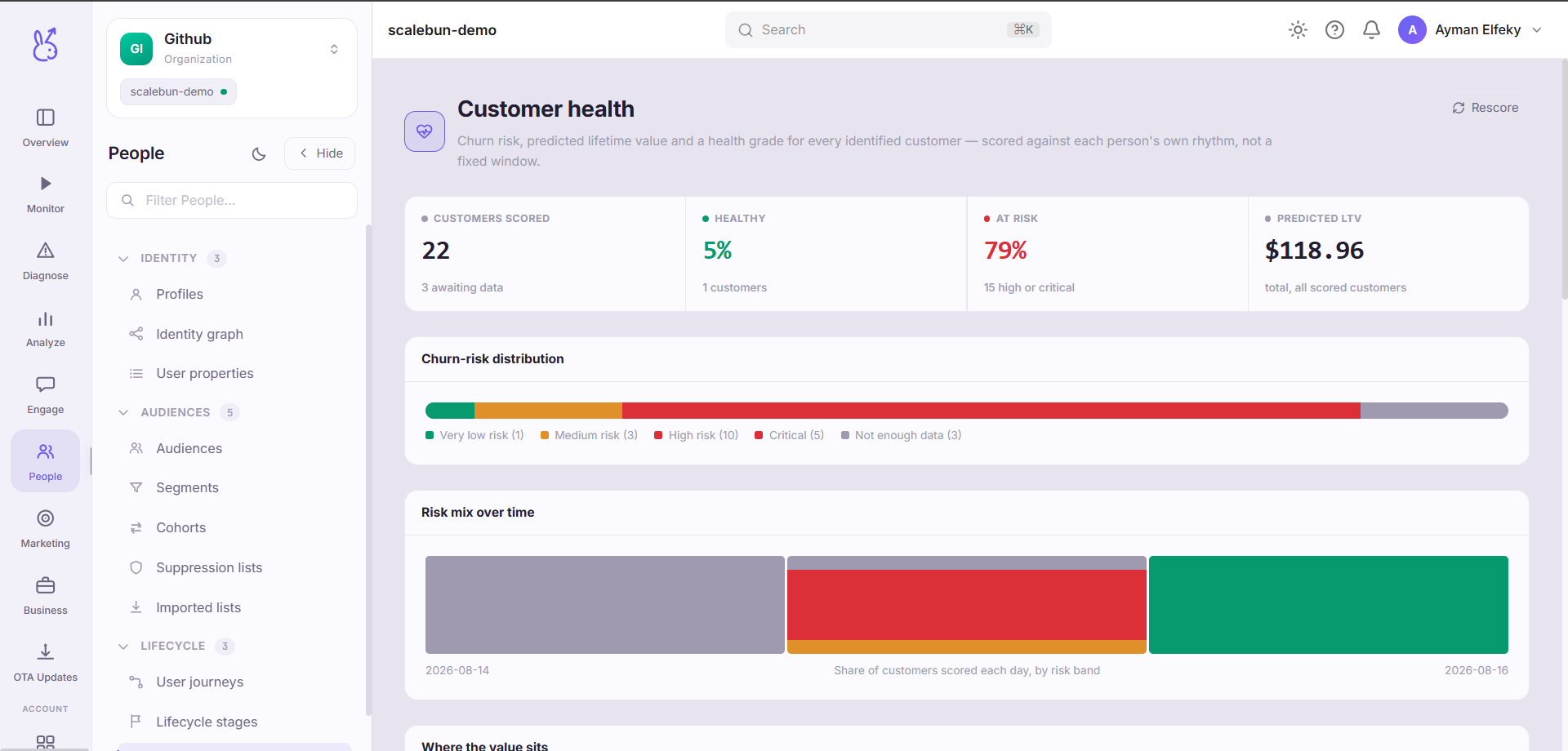
Task: Click the Rescore button
Action: (x=1486, y=108)
